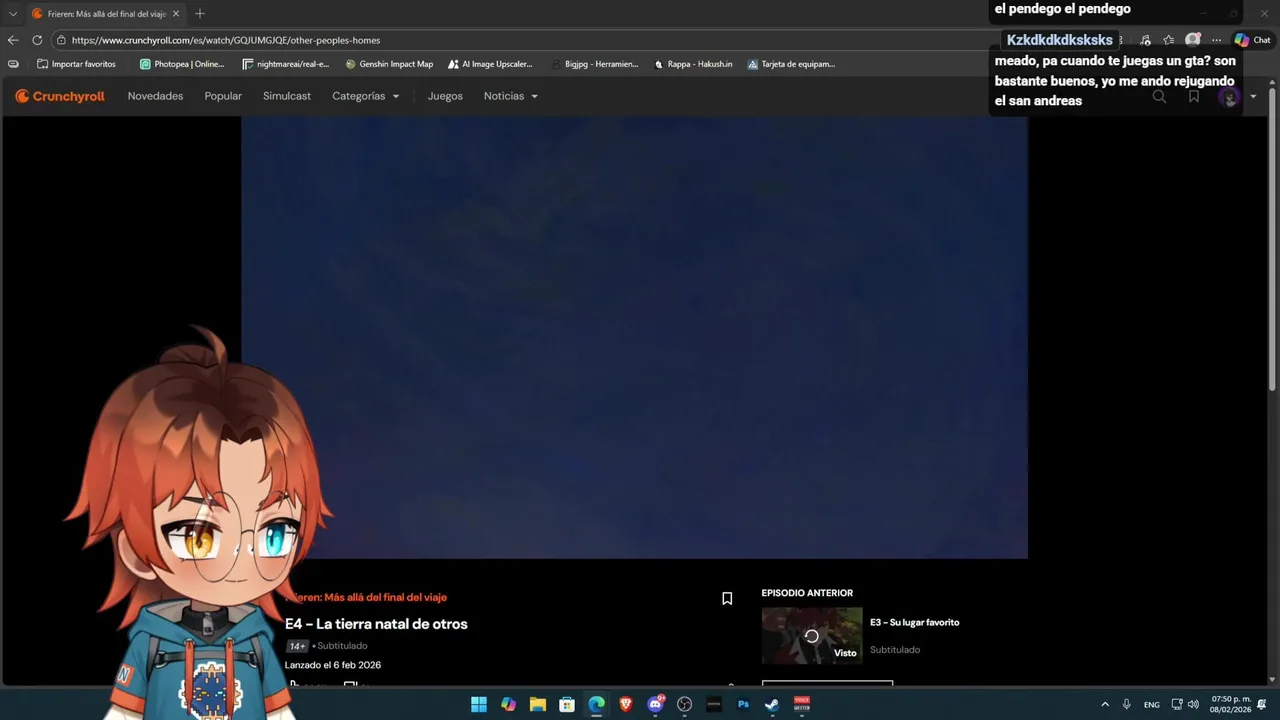Click the microphone tray icon
Screen dimensions: 1280x720
pyautogui.click(x=1127, y=704)
